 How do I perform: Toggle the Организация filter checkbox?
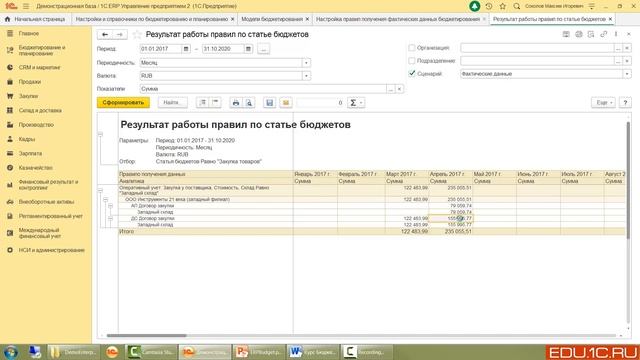click(x=412, y=48)
